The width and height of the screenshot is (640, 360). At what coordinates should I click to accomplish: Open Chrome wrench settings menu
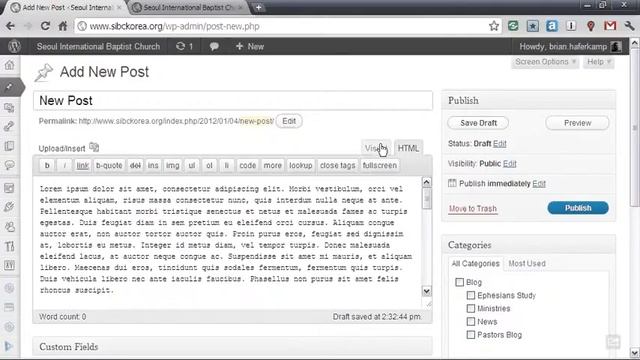[629, 26]
